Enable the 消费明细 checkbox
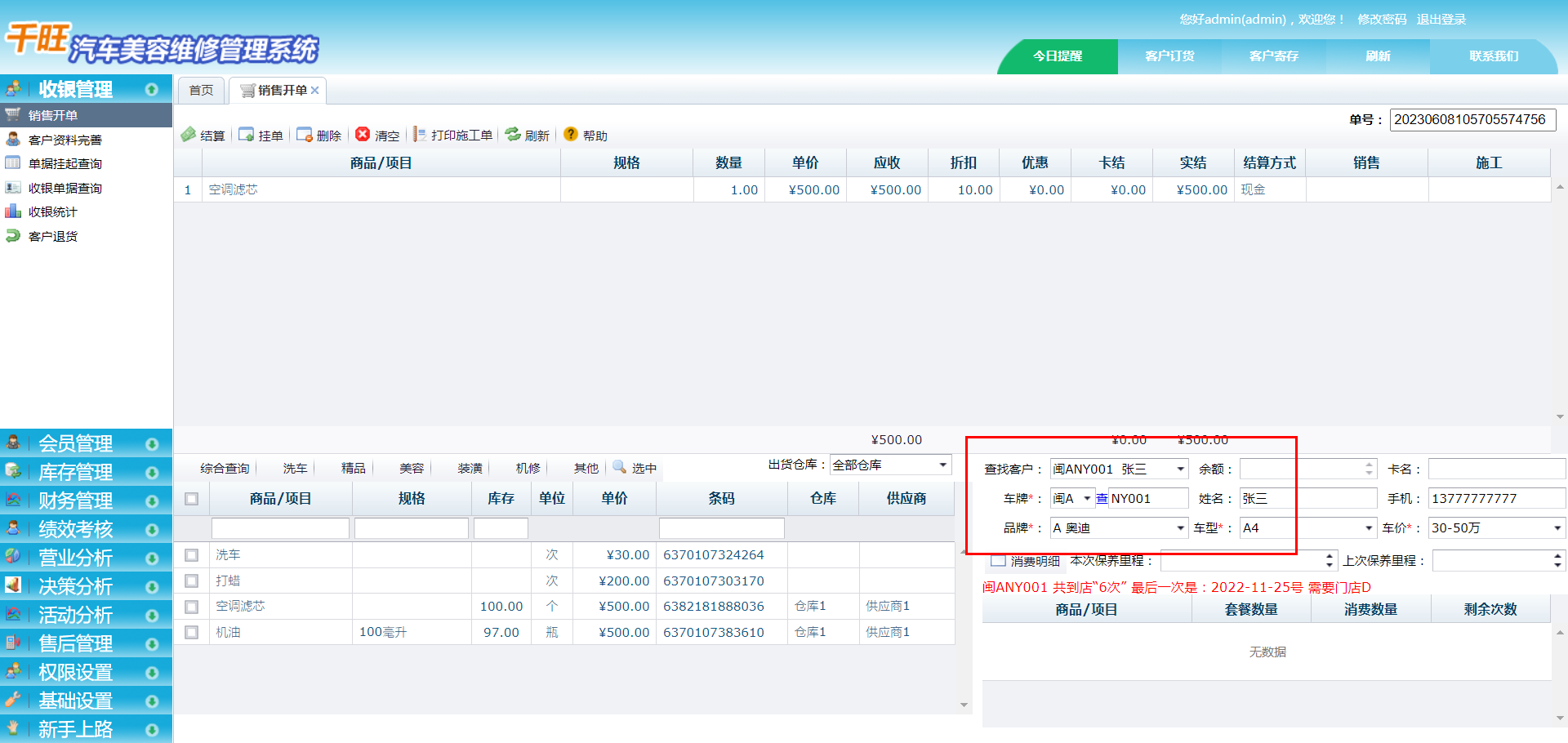The height and width of the screenshot is (743, 1568). point(998,560)
